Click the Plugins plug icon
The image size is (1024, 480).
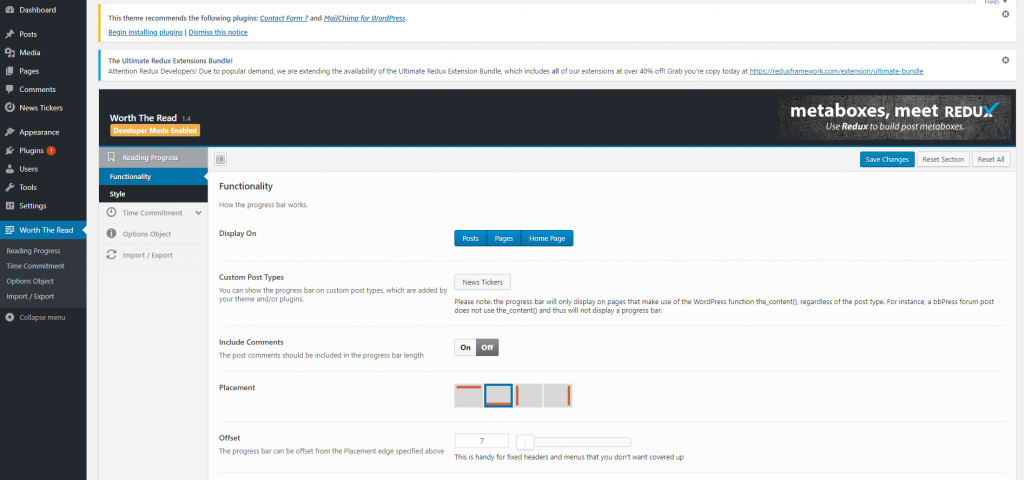[9, 151]
